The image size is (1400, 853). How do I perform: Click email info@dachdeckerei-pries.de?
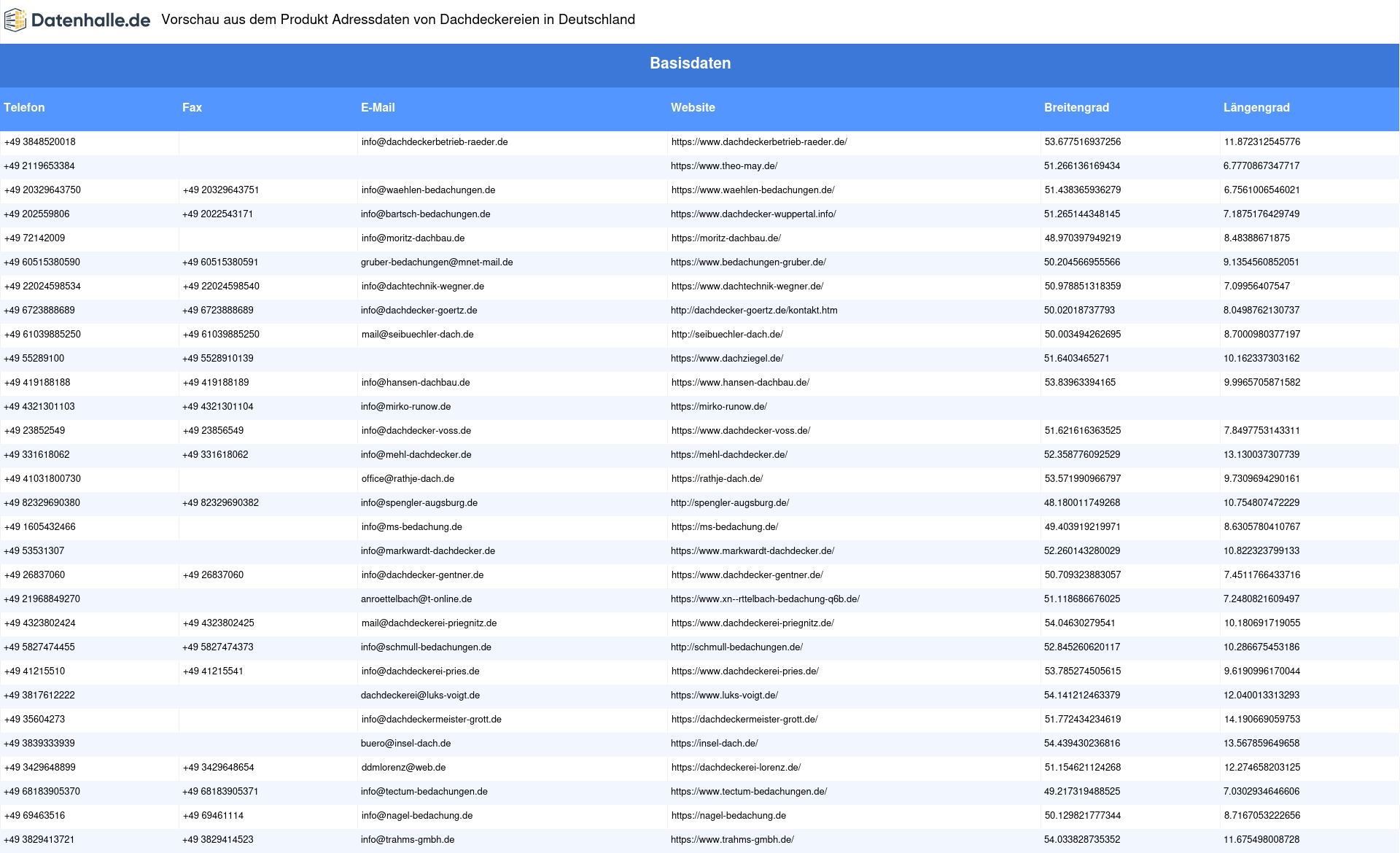pos(421,671)
